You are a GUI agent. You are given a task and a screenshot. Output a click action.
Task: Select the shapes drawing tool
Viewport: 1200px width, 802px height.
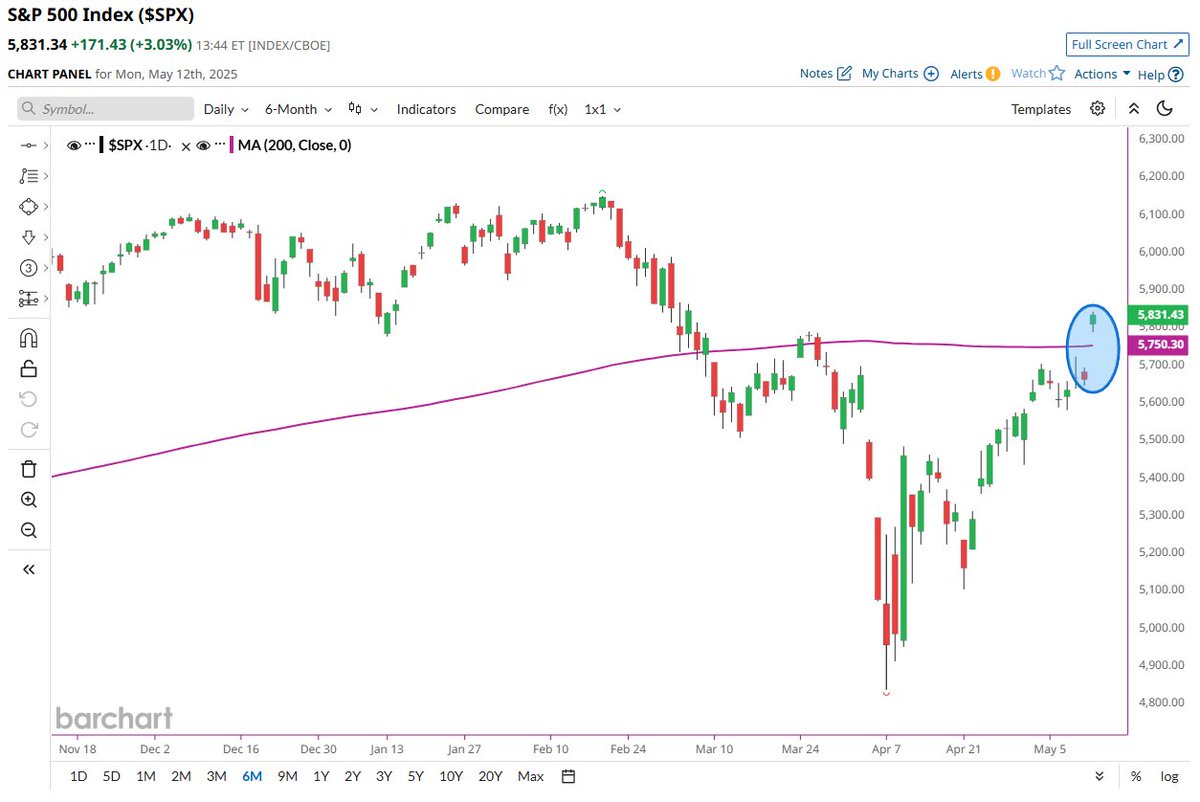(x=29, y=206)
